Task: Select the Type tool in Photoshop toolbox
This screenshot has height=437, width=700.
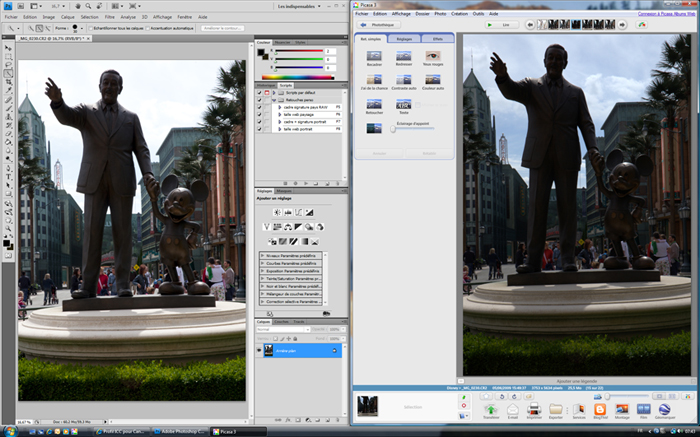Action: tap(8, 177)
